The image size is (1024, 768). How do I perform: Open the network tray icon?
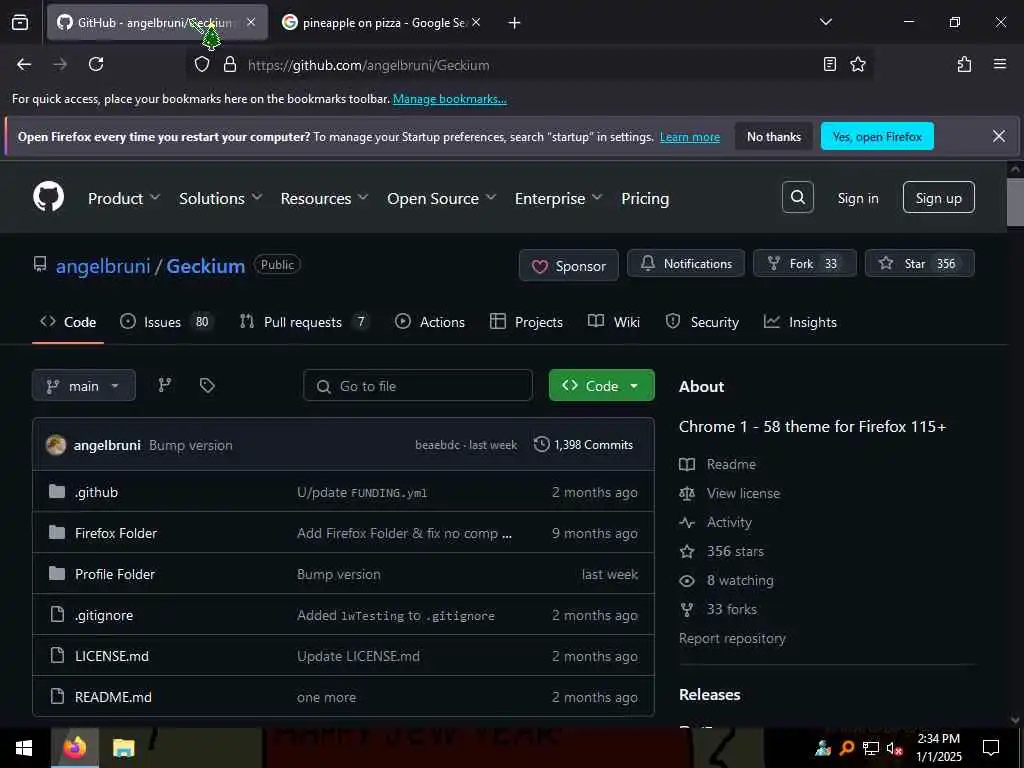click(871, 748)
